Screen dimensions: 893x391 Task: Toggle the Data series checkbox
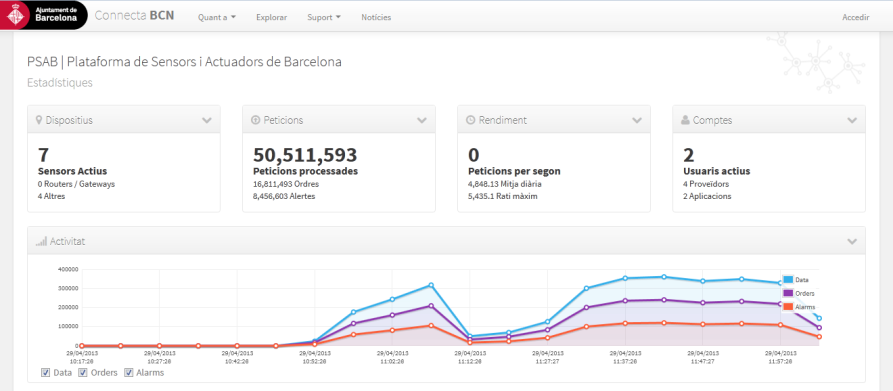(x=46, y=373)
